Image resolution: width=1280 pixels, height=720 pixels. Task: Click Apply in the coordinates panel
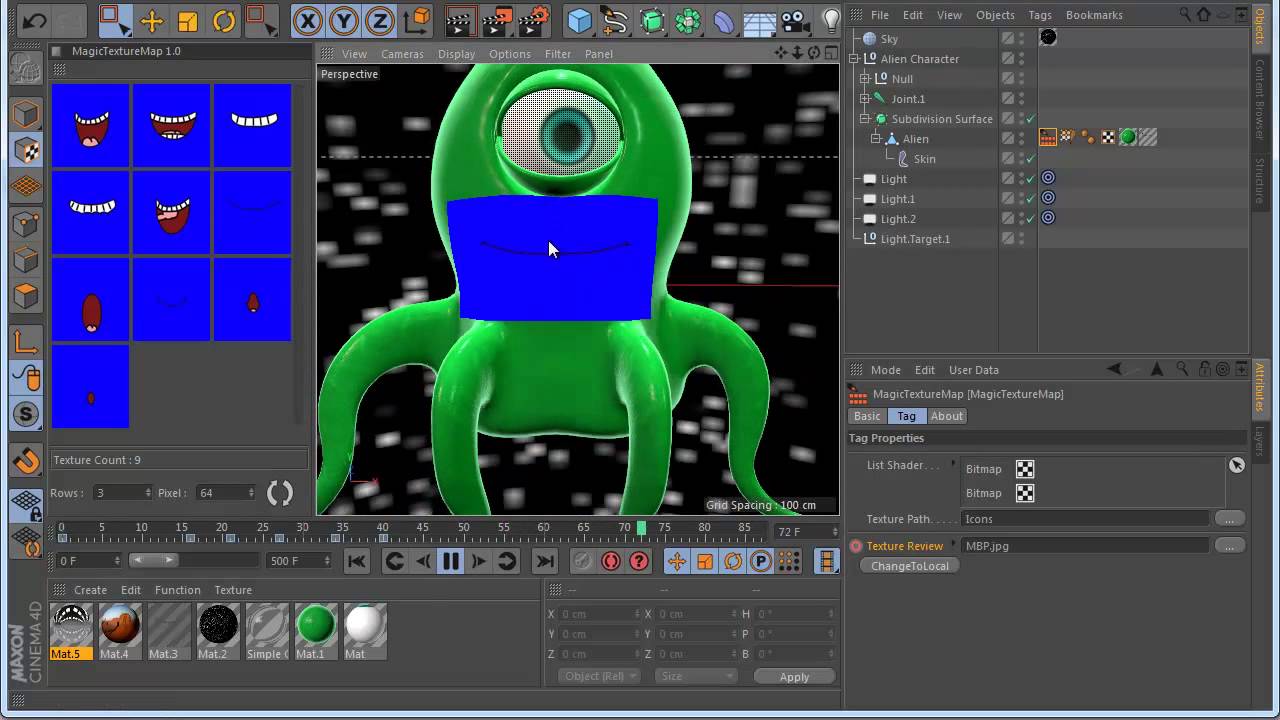pos(793,677)
